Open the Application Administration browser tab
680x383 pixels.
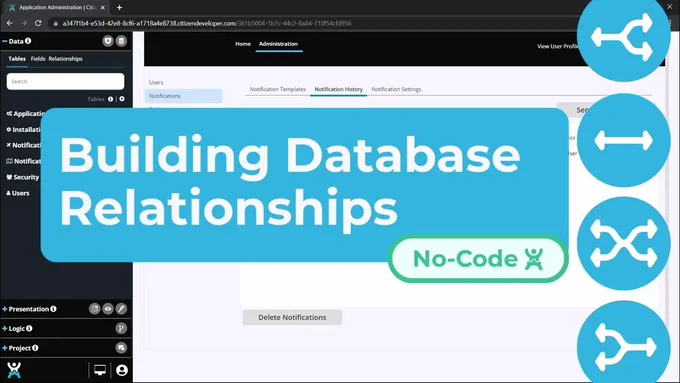[x=57, y=7]
